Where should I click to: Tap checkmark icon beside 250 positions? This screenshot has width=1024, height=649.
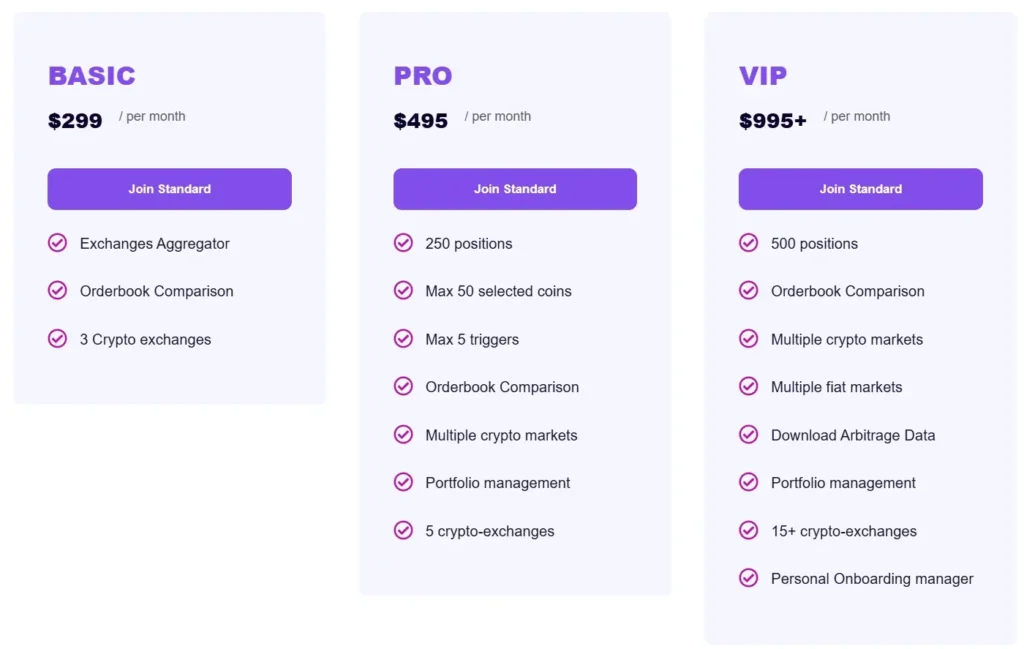pyautogui.click(x=403, y=243)
